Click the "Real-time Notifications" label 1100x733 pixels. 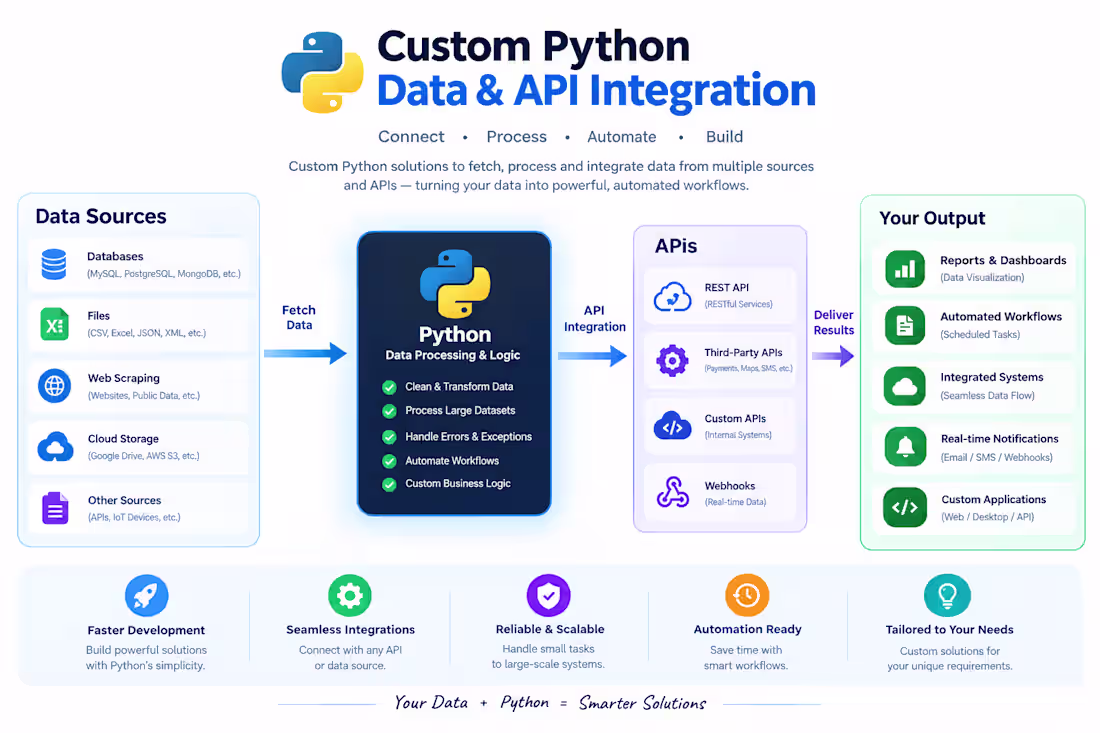(x=1000, y=439)
